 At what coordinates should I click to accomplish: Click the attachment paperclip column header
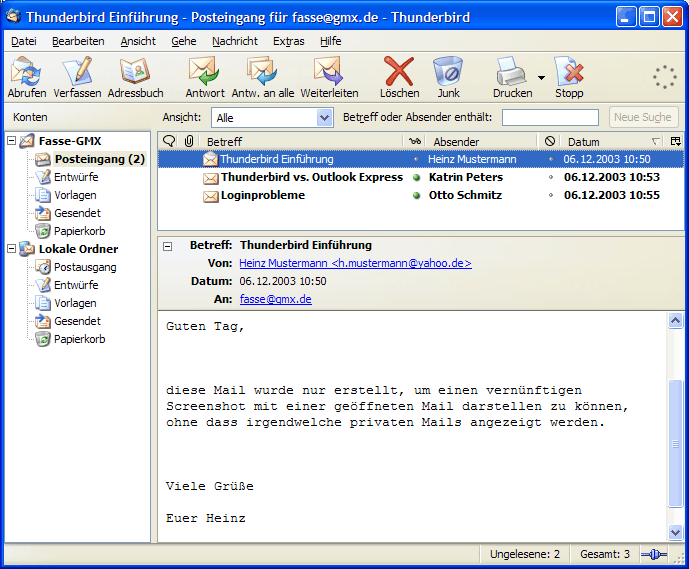189,141
